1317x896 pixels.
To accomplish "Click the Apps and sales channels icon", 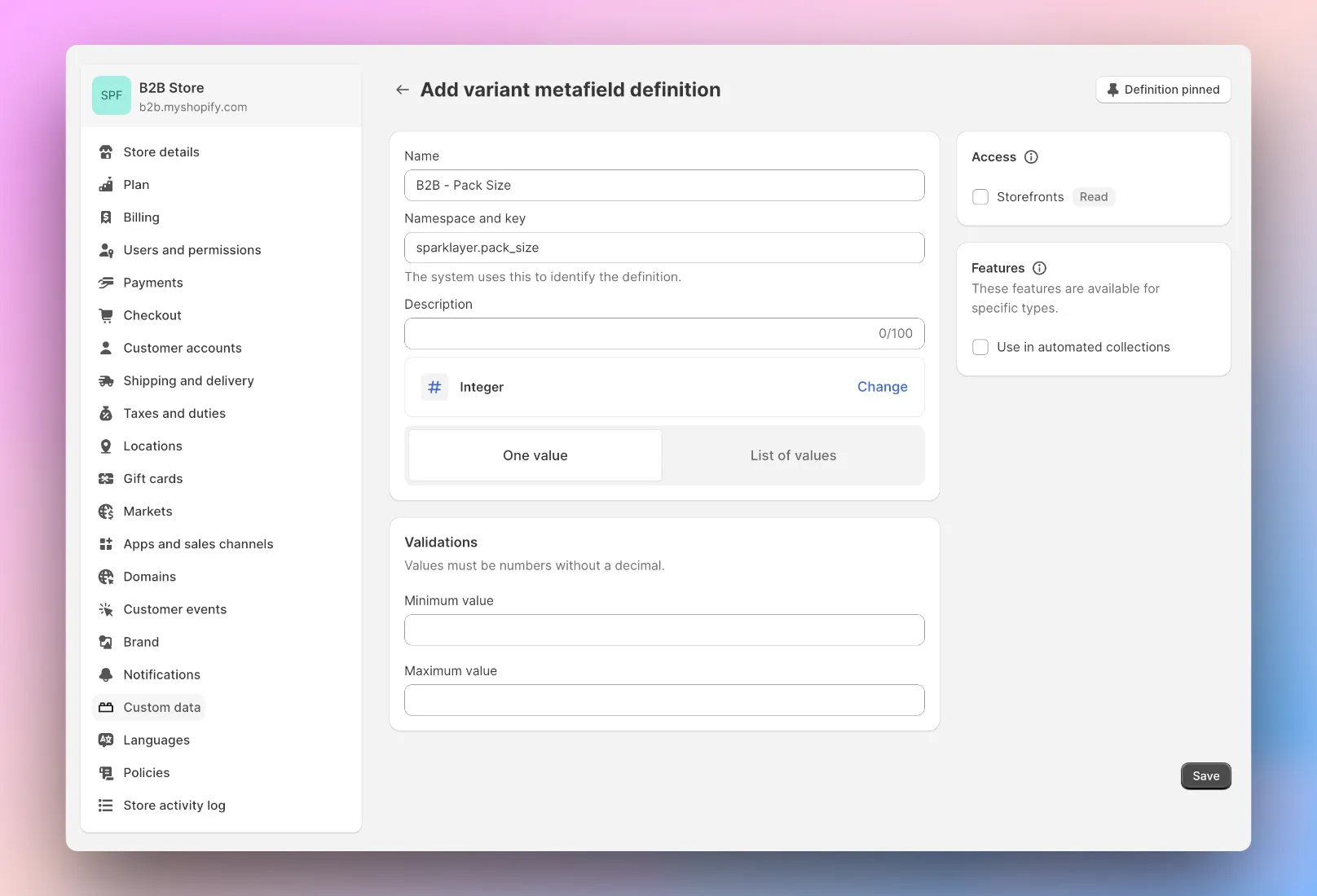I will click(106, 544).
